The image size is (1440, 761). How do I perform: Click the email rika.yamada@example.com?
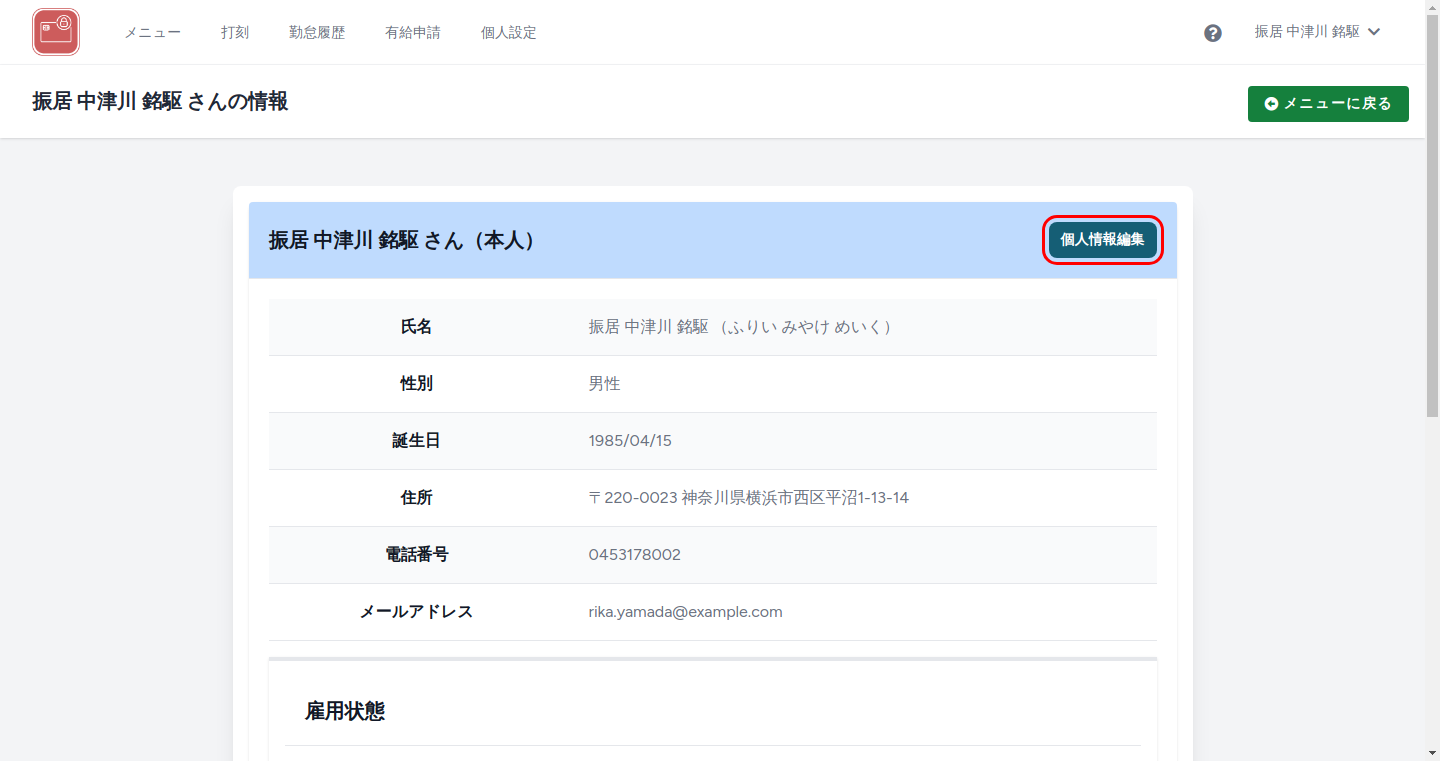point(686,612)
